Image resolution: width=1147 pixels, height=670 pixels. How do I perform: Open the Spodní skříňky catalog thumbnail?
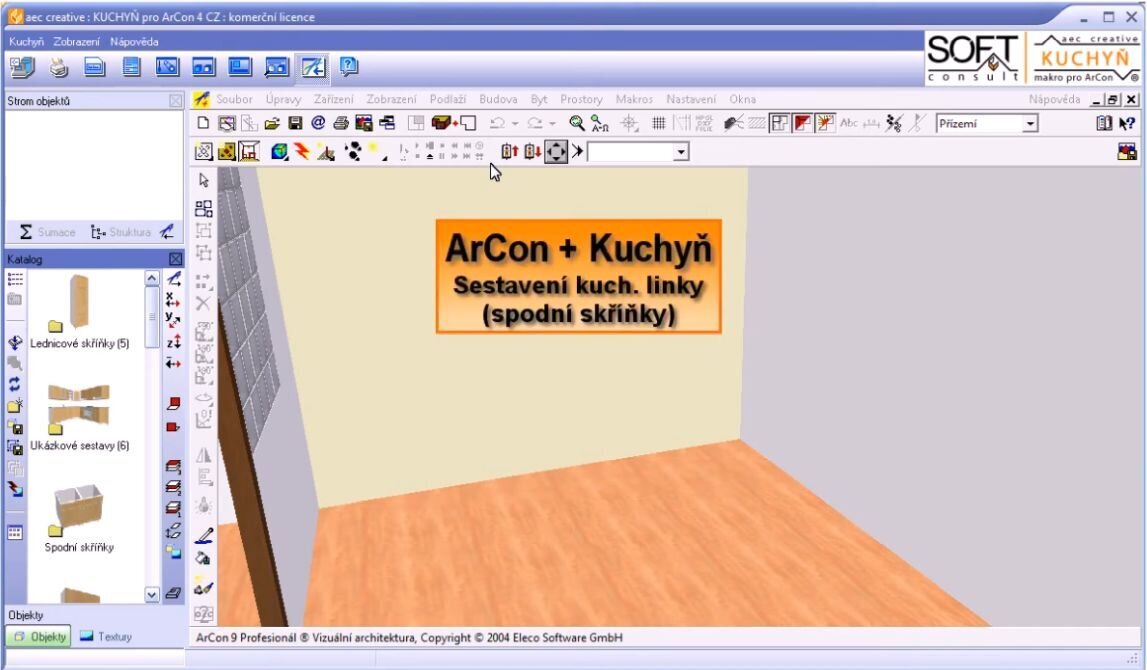(78, 510)
